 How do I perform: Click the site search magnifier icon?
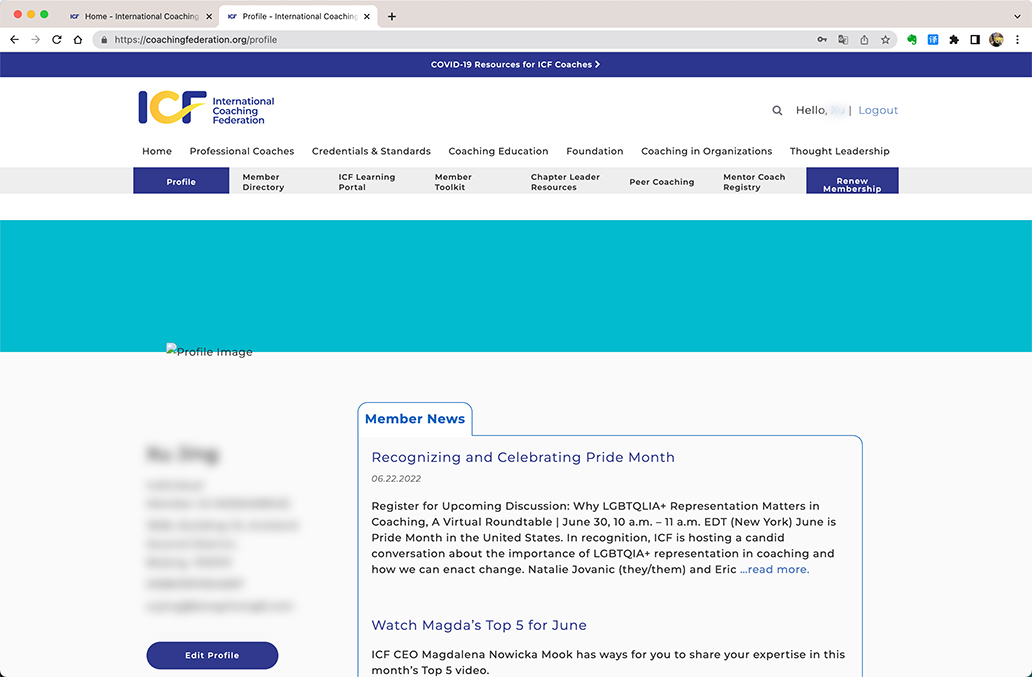[x=777, y=111]
